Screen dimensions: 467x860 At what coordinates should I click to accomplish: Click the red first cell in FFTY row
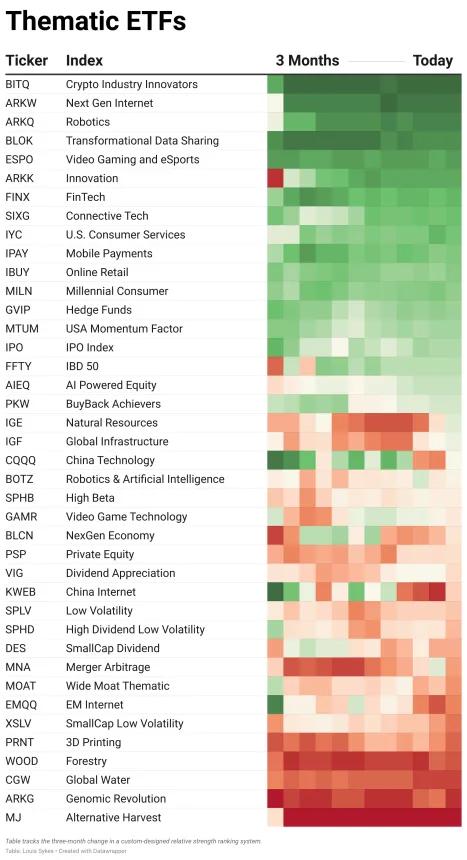[275, 366]
